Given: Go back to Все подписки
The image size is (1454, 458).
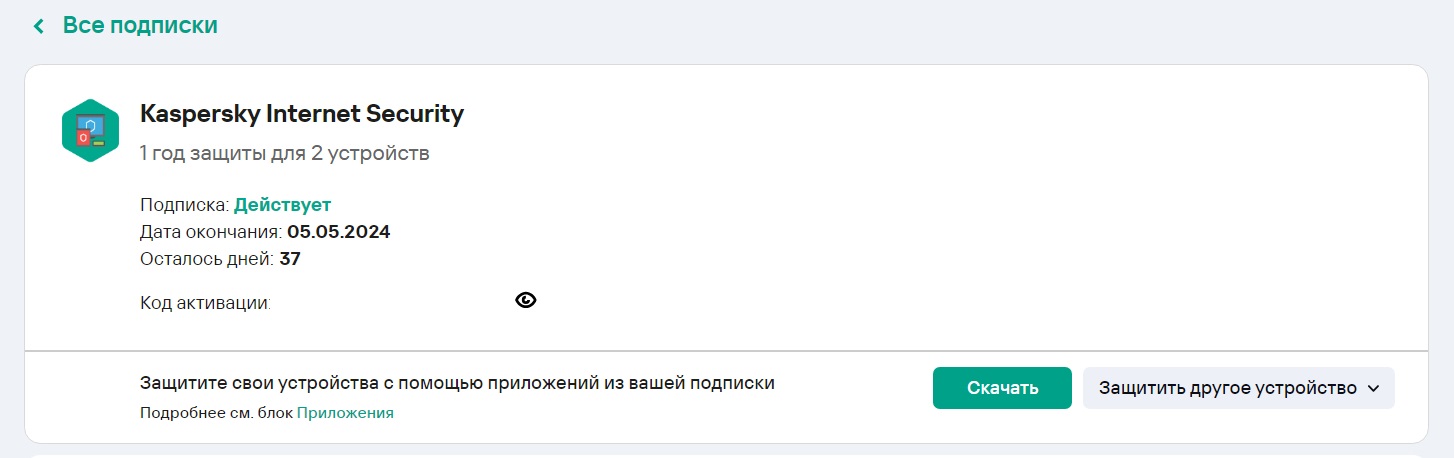Looking at the screenshot, I should click(139, 25).
